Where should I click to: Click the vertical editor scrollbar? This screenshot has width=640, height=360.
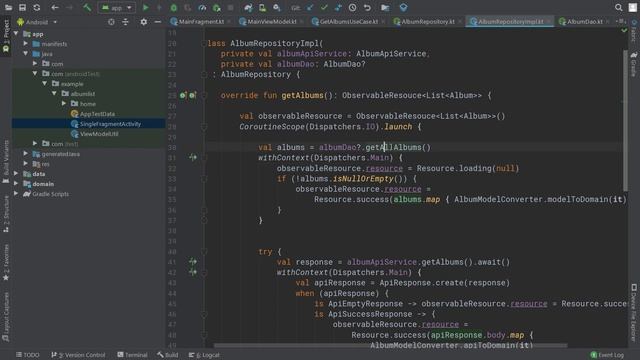(624, 120)
